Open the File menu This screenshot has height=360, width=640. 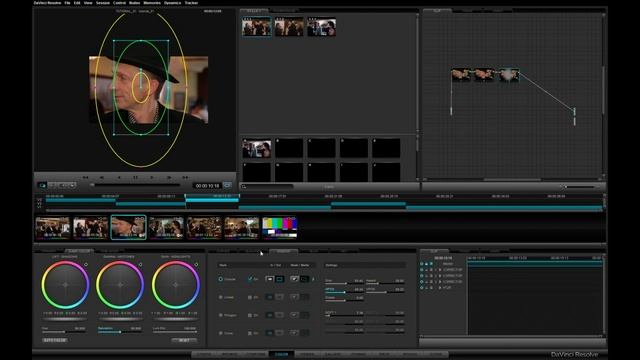(x=67, y=3)
